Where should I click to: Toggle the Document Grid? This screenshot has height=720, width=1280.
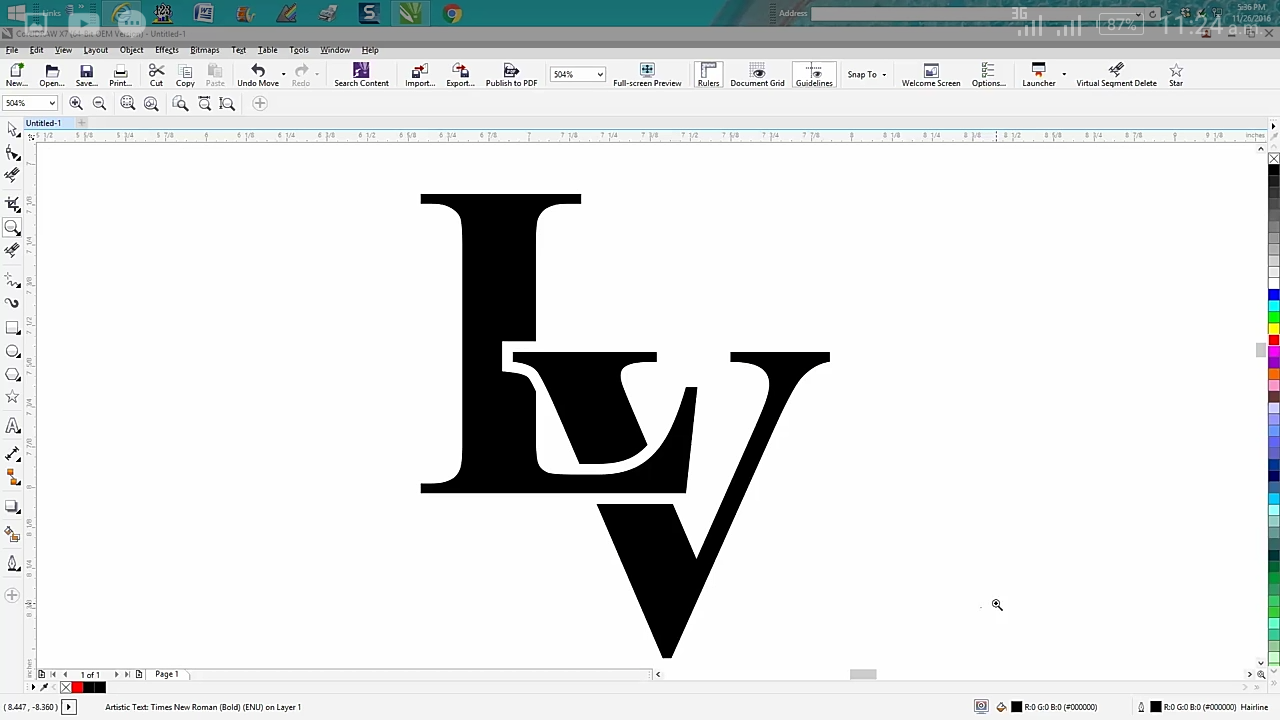coord(757,75)
